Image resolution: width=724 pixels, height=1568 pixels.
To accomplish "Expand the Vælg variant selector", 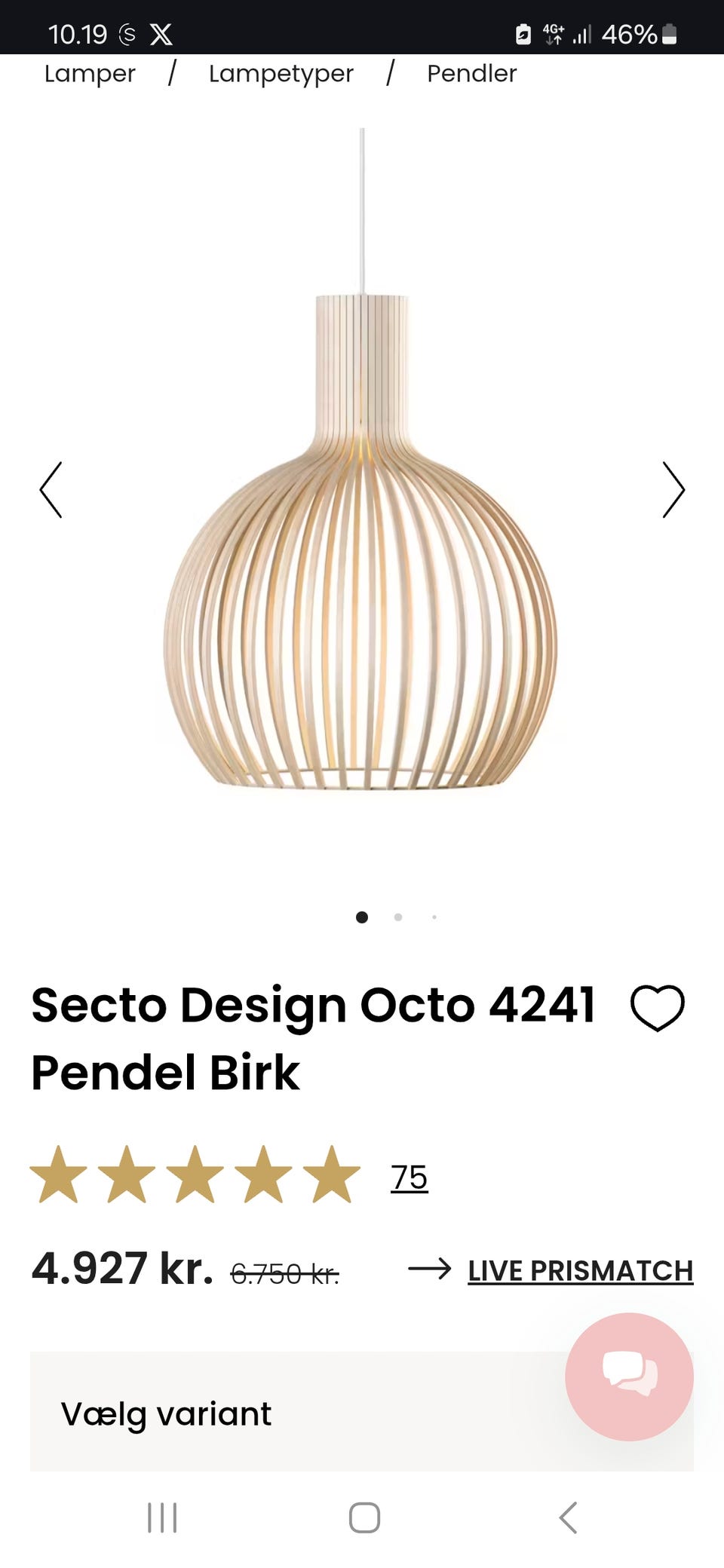I will 362,1411.
